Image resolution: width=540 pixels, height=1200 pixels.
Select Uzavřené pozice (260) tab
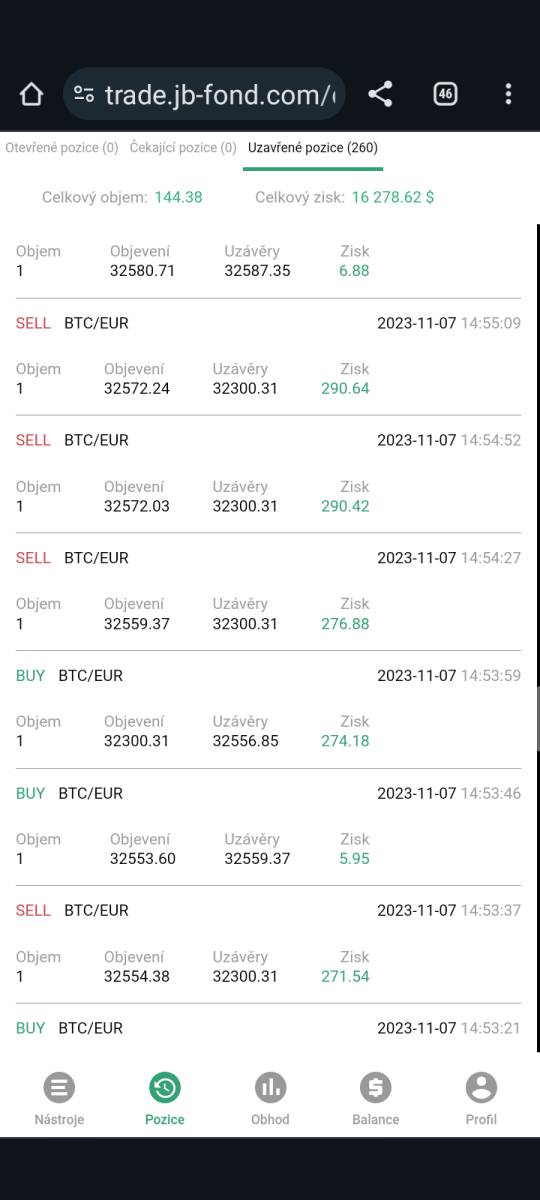coord(313,148)
